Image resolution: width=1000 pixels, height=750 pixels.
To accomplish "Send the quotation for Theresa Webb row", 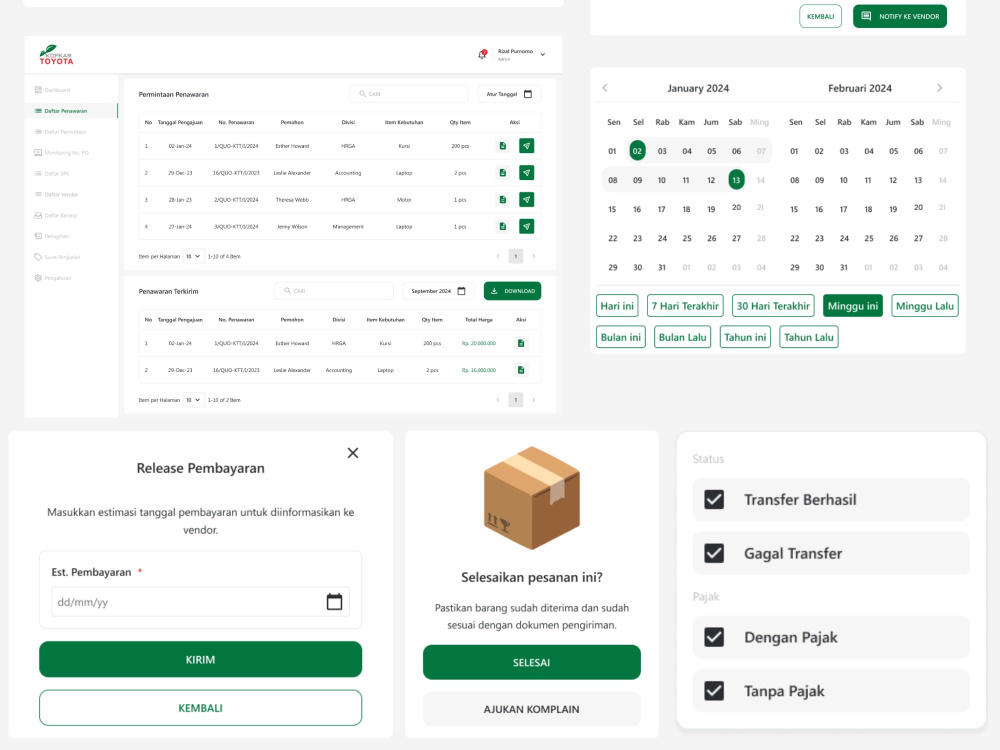I will click(526, 200).
